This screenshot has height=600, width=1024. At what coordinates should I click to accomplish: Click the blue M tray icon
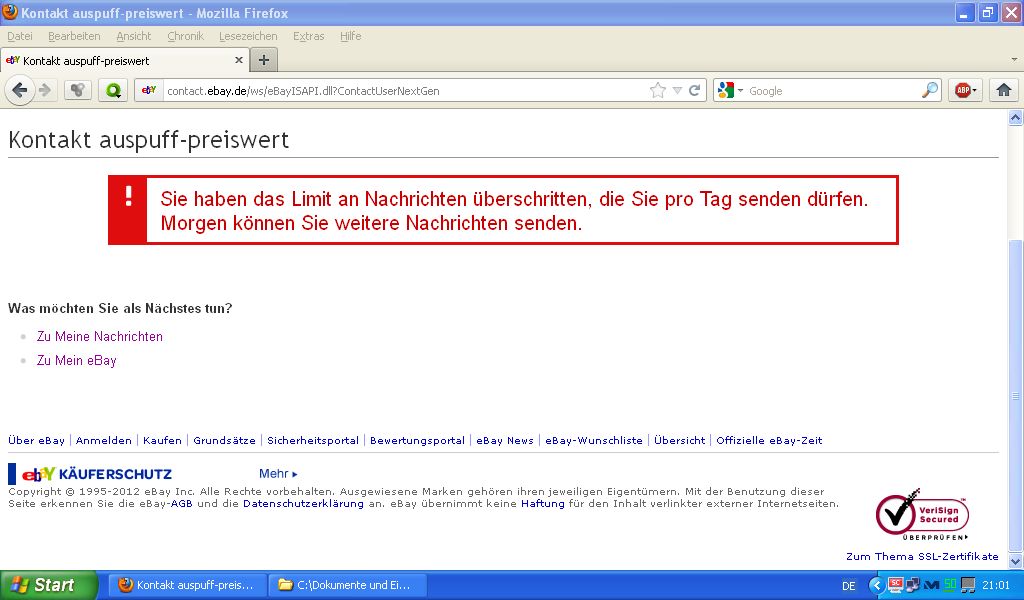click(x=931, y=585)
